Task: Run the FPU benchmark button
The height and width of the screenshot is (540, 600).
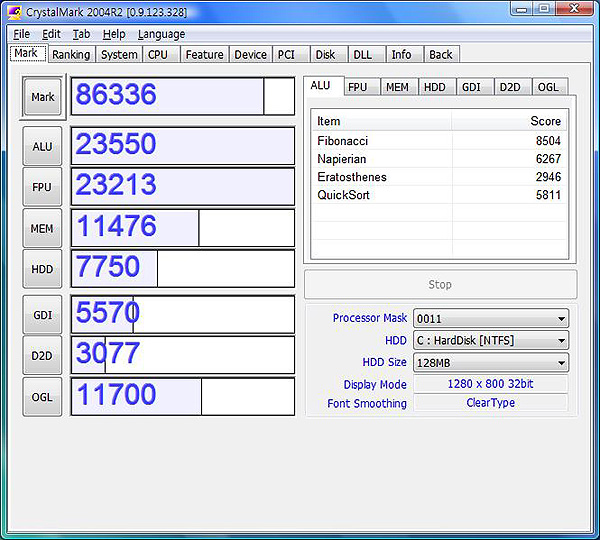Action: 42,187
